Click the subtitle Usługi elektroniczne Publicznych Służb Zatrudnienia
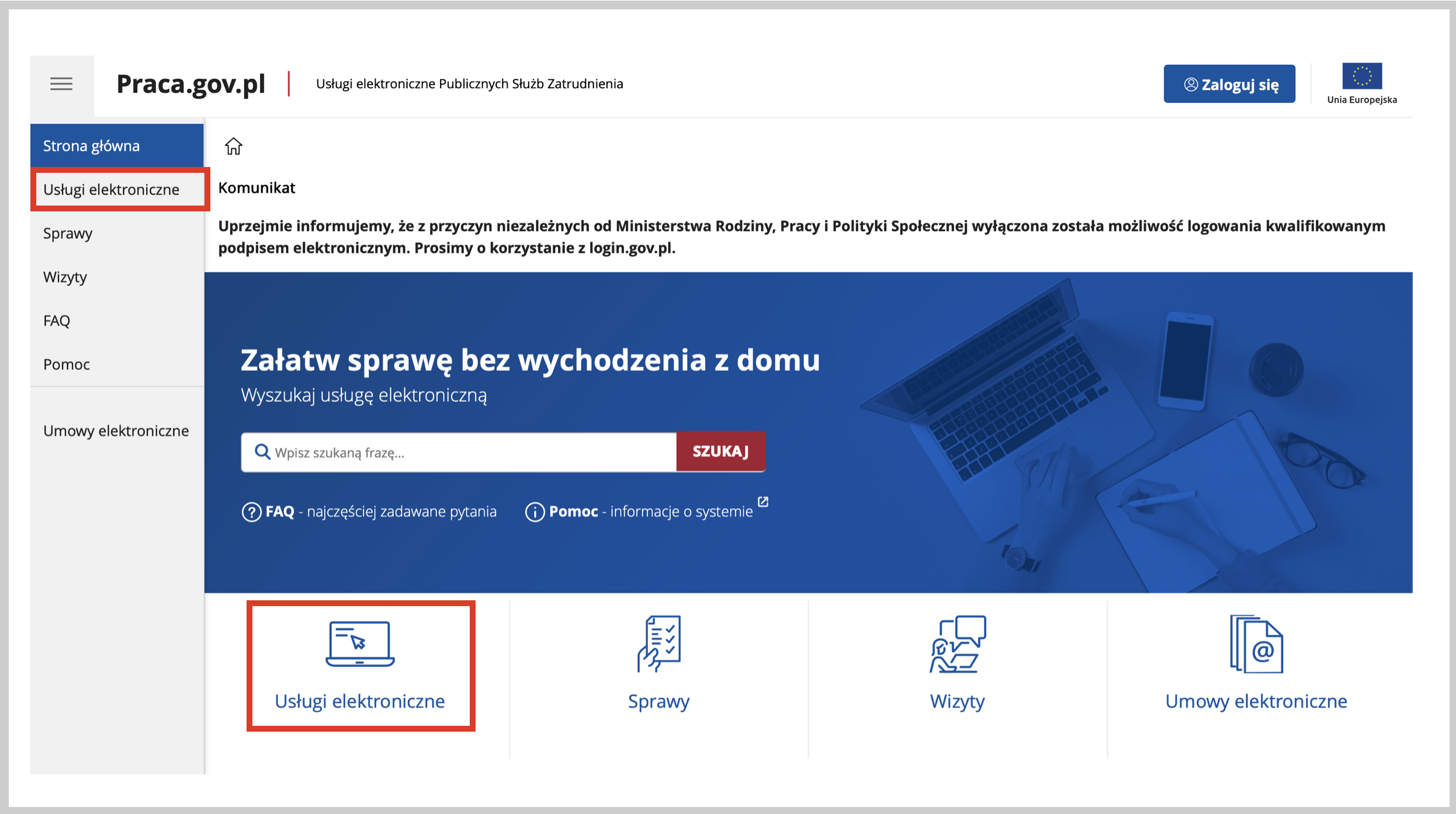The height and width of the screenshot is (814, 1456). 470,84
